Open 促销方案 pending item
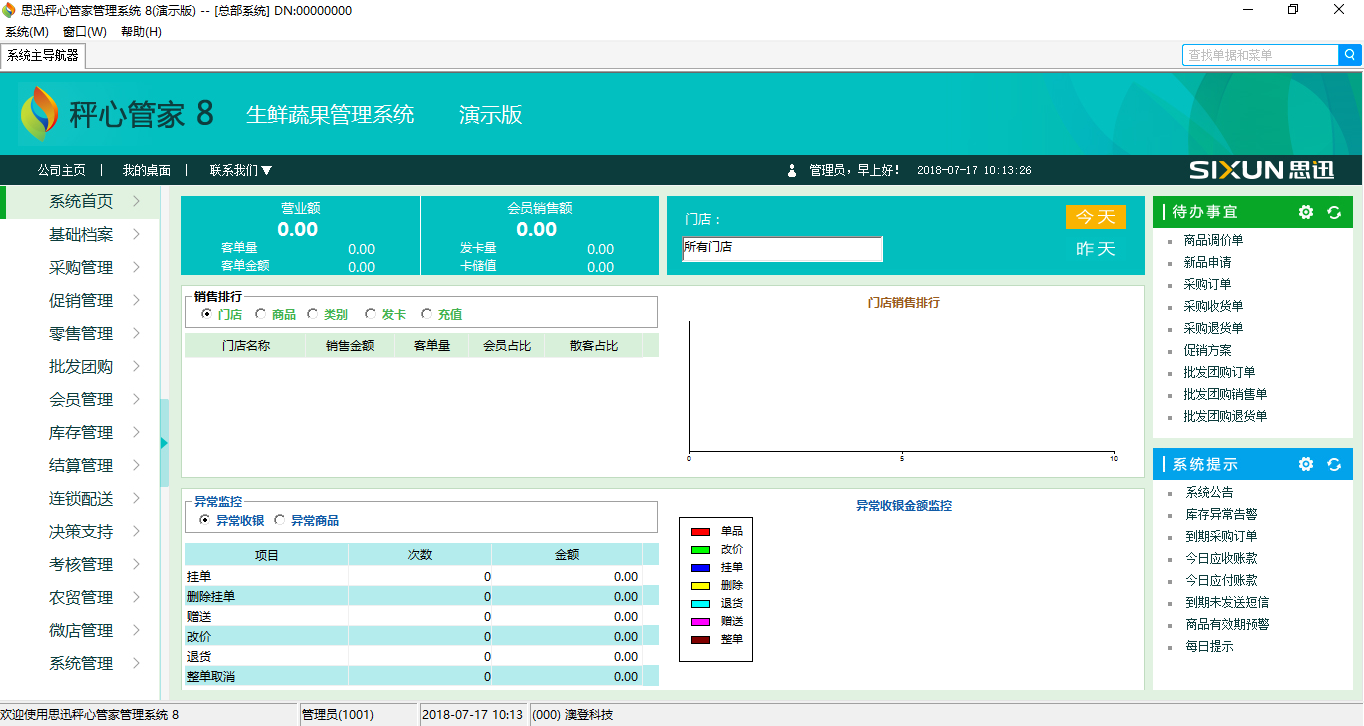The width and height of the screenshot is (1364, 726). 1207,351
